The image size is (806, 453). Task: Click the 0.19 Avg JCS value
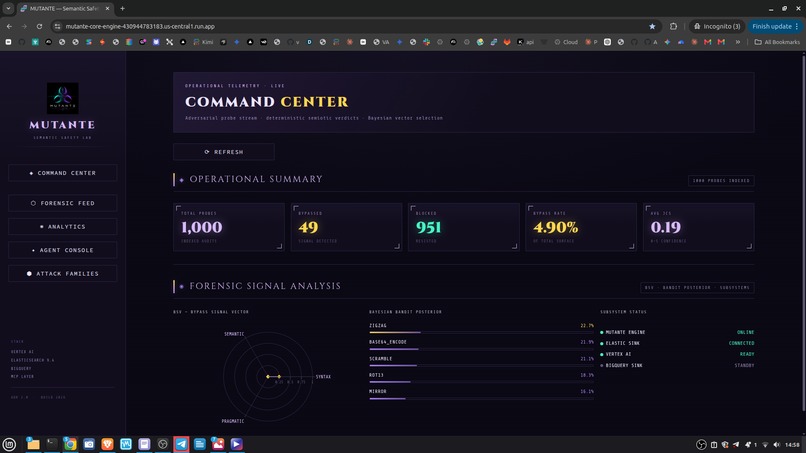[x=666, y=227]
